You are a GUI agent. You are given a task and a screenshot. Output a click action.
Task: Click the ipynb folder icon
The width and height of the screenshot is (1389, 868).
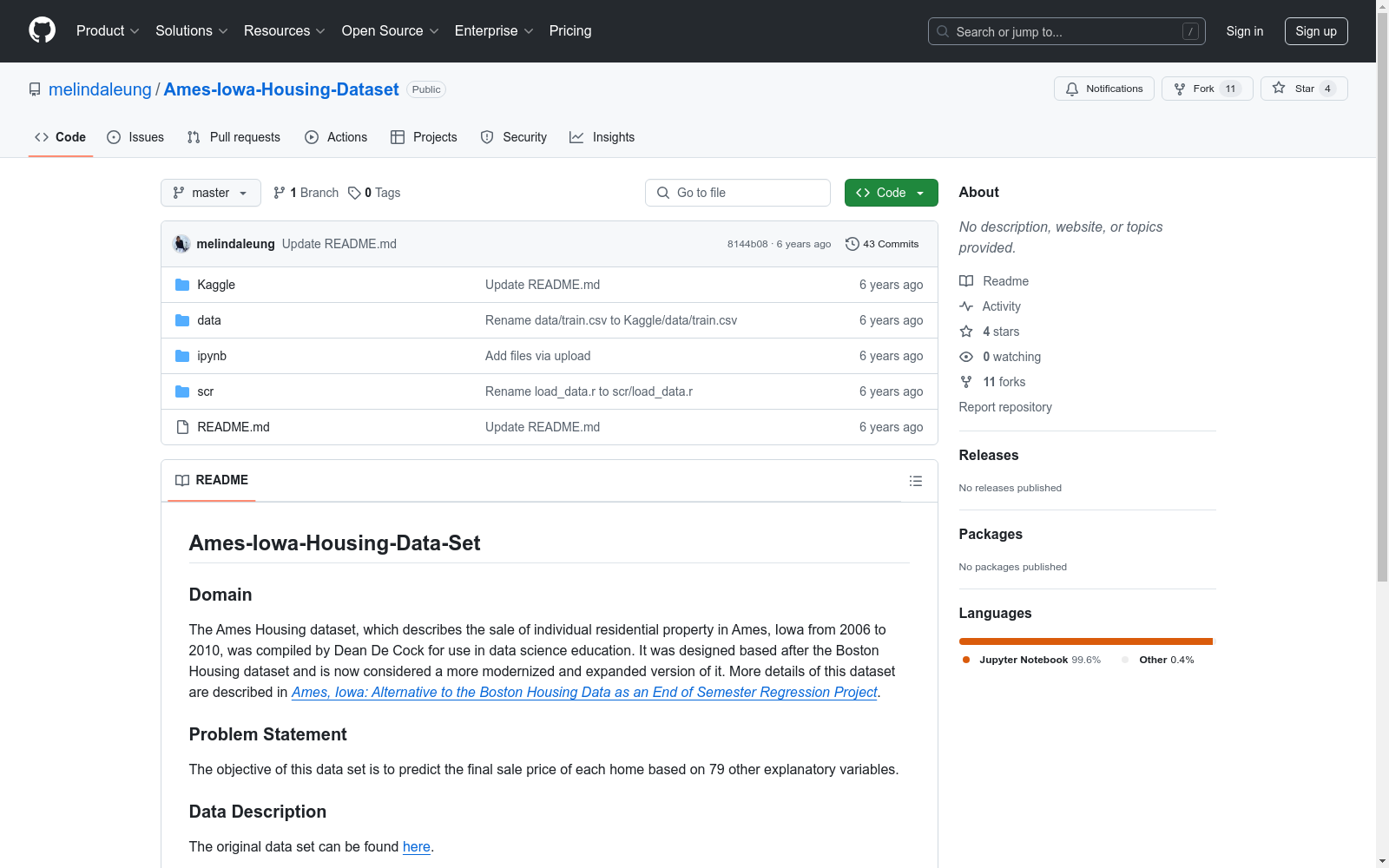coord(182,356)
